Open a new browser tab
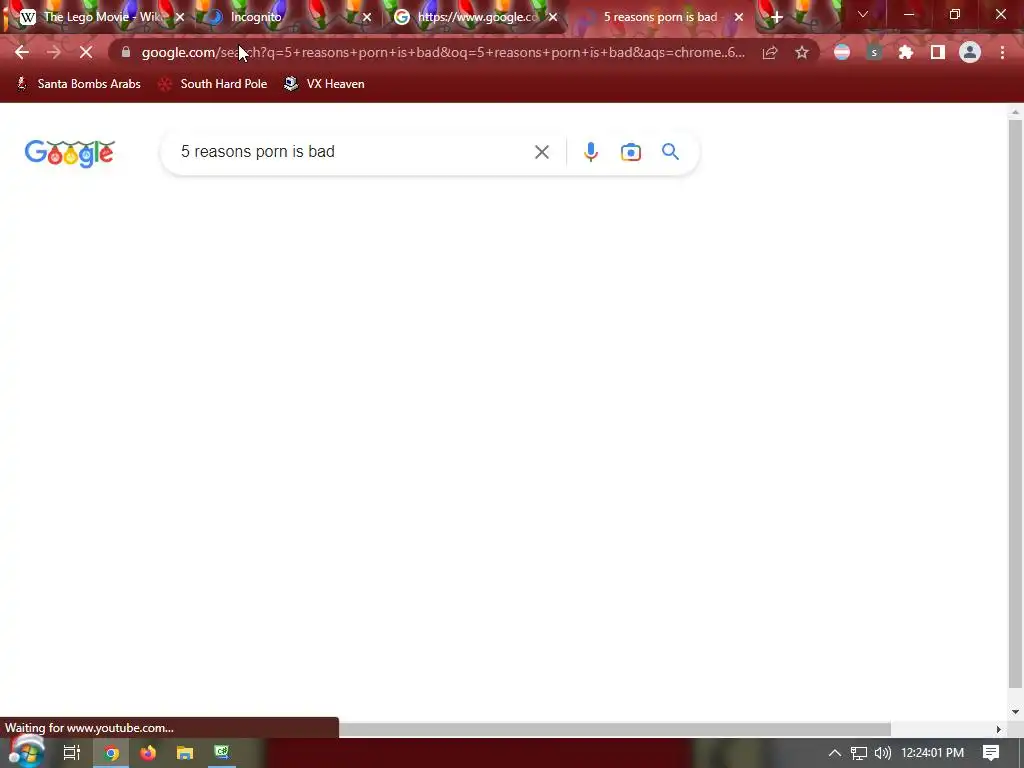Screen dimensions: 1024x768 point(776,17)
